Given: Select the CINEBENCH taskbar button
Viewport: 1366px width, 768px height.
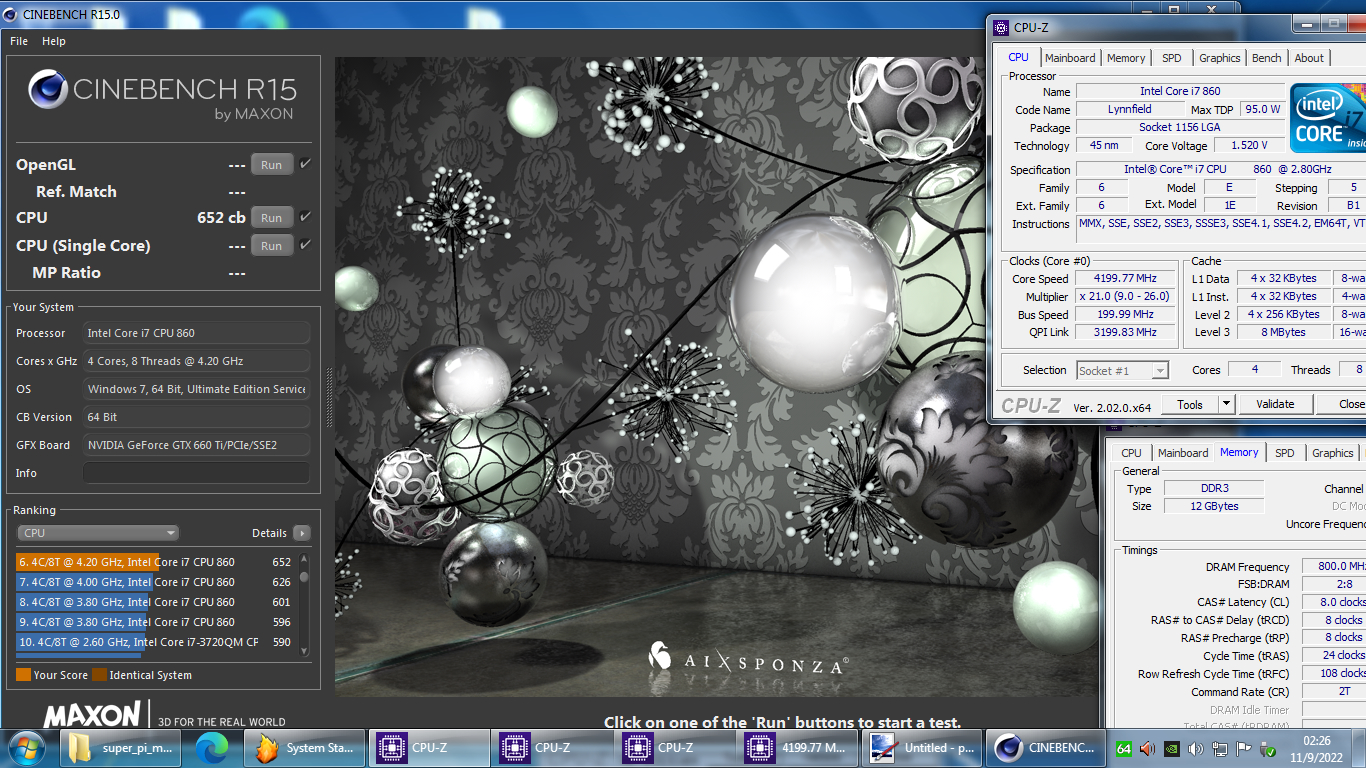Looking at the screenshot, I should click(x=1047, y=748).
